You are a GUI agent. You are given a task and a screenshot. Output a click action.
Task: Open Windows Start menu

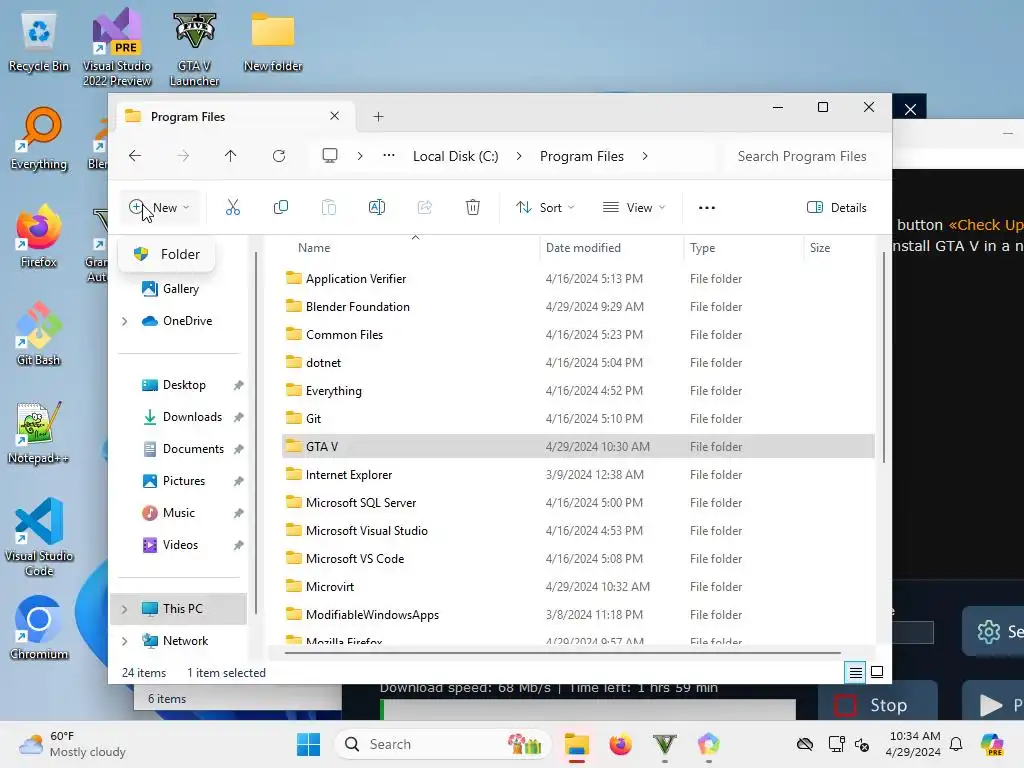click(x=308, y=744)
